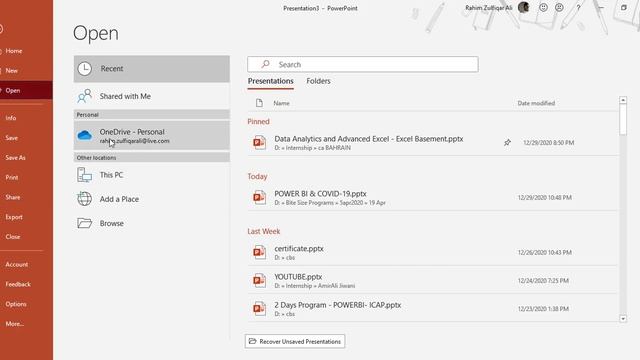Open POWER BI & COVID-19.pptx
Screen dimensions: 640x360
(x=433, y=198)
